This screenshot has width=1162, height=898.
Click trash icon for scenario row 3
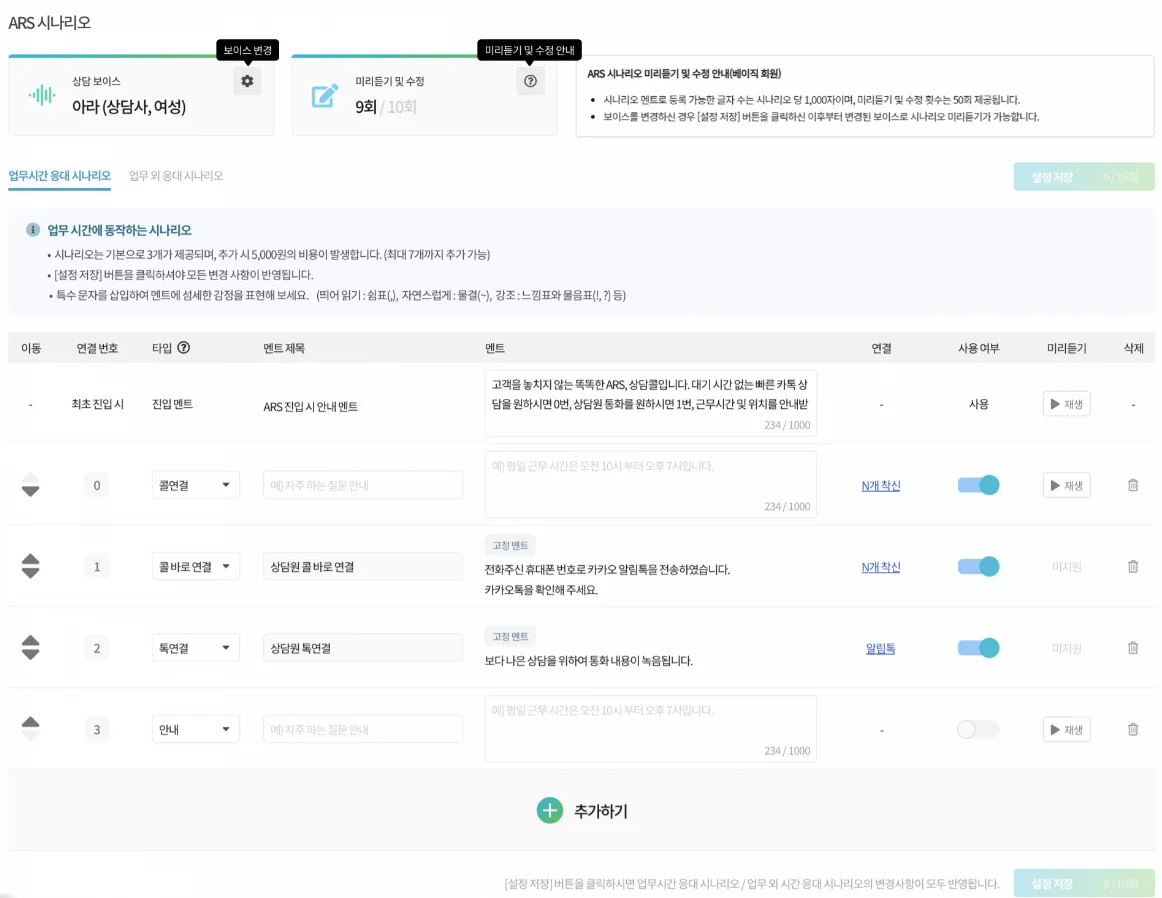(1132, 730)
